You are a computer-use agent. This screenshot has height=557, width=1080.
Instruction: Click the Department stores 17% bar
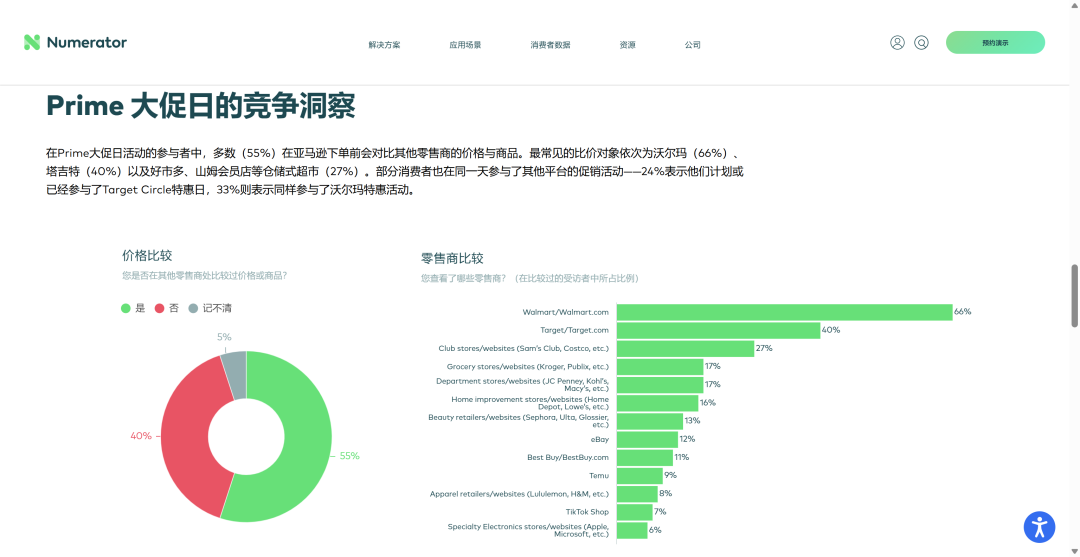[660, 385]
